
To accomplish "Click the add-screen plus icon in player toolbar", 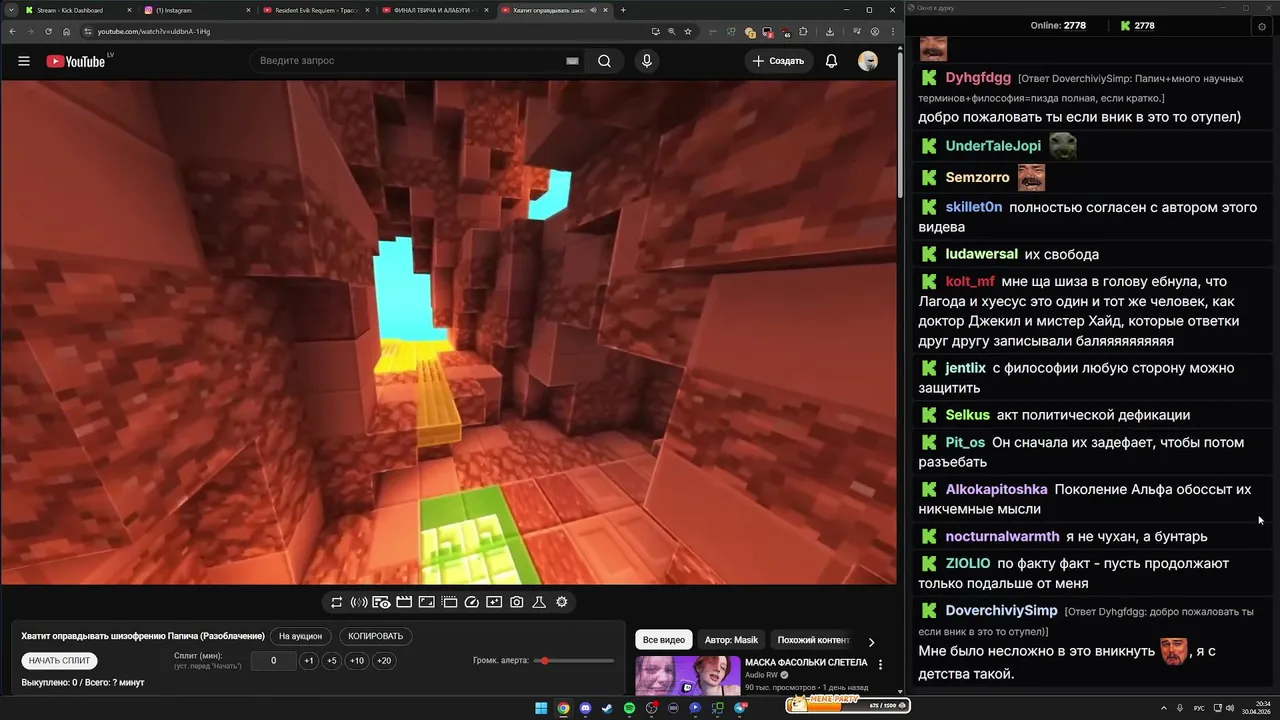I will point(494,602).
